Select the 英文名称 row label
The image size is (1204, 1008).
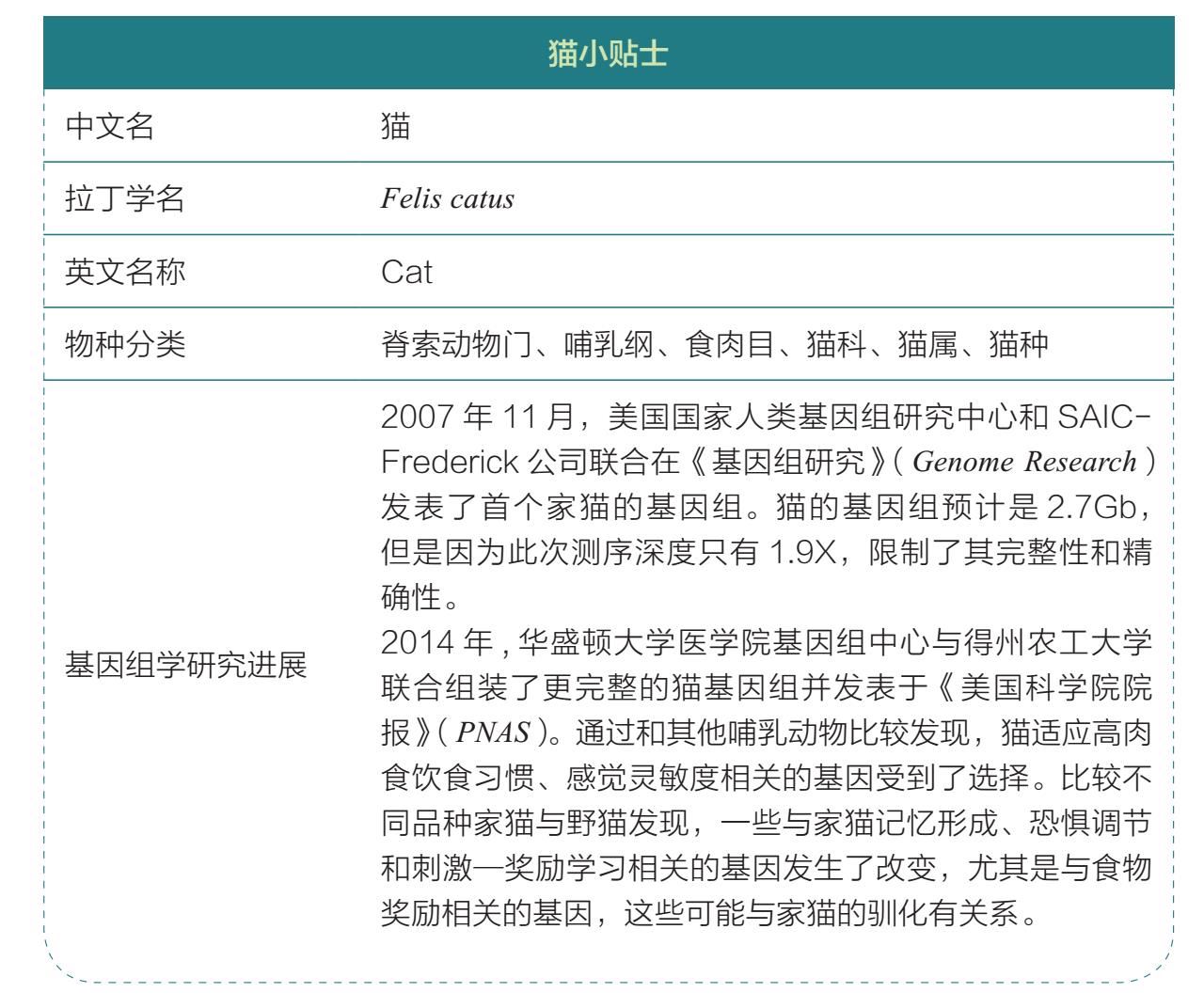(124, 272)
